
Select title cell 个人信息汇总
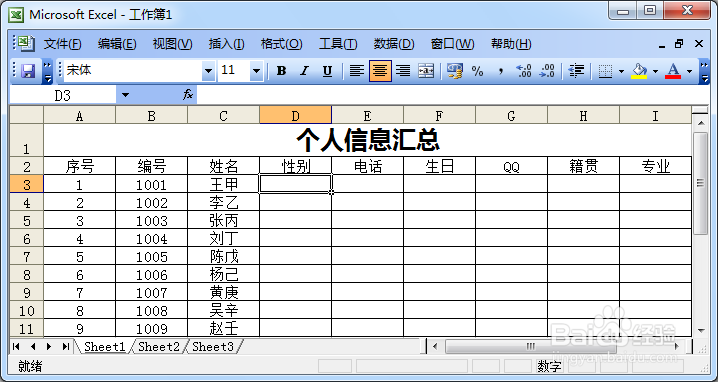(367, 140)
